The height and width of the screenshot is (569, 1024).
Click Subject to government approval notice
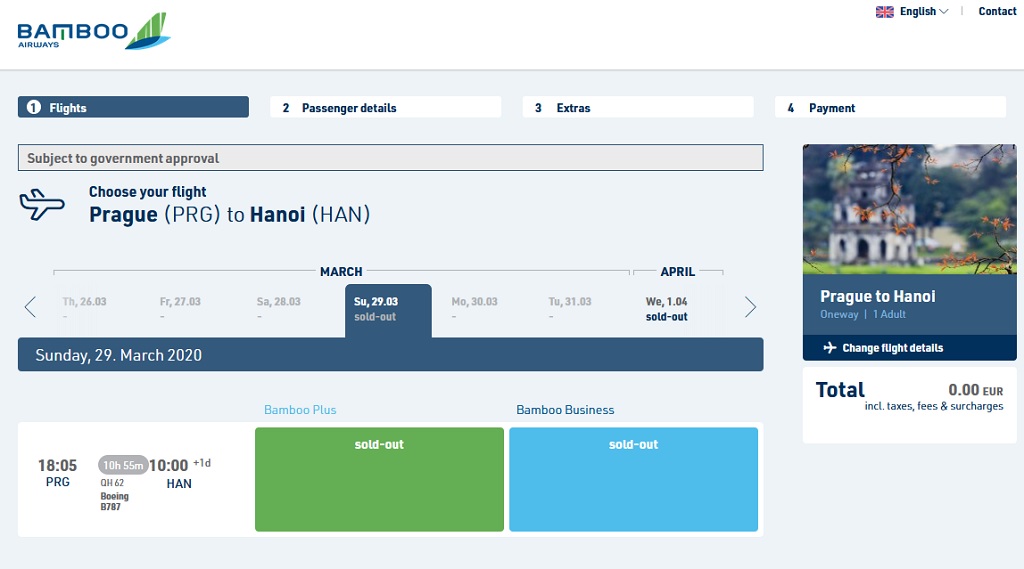coord(391,157)
